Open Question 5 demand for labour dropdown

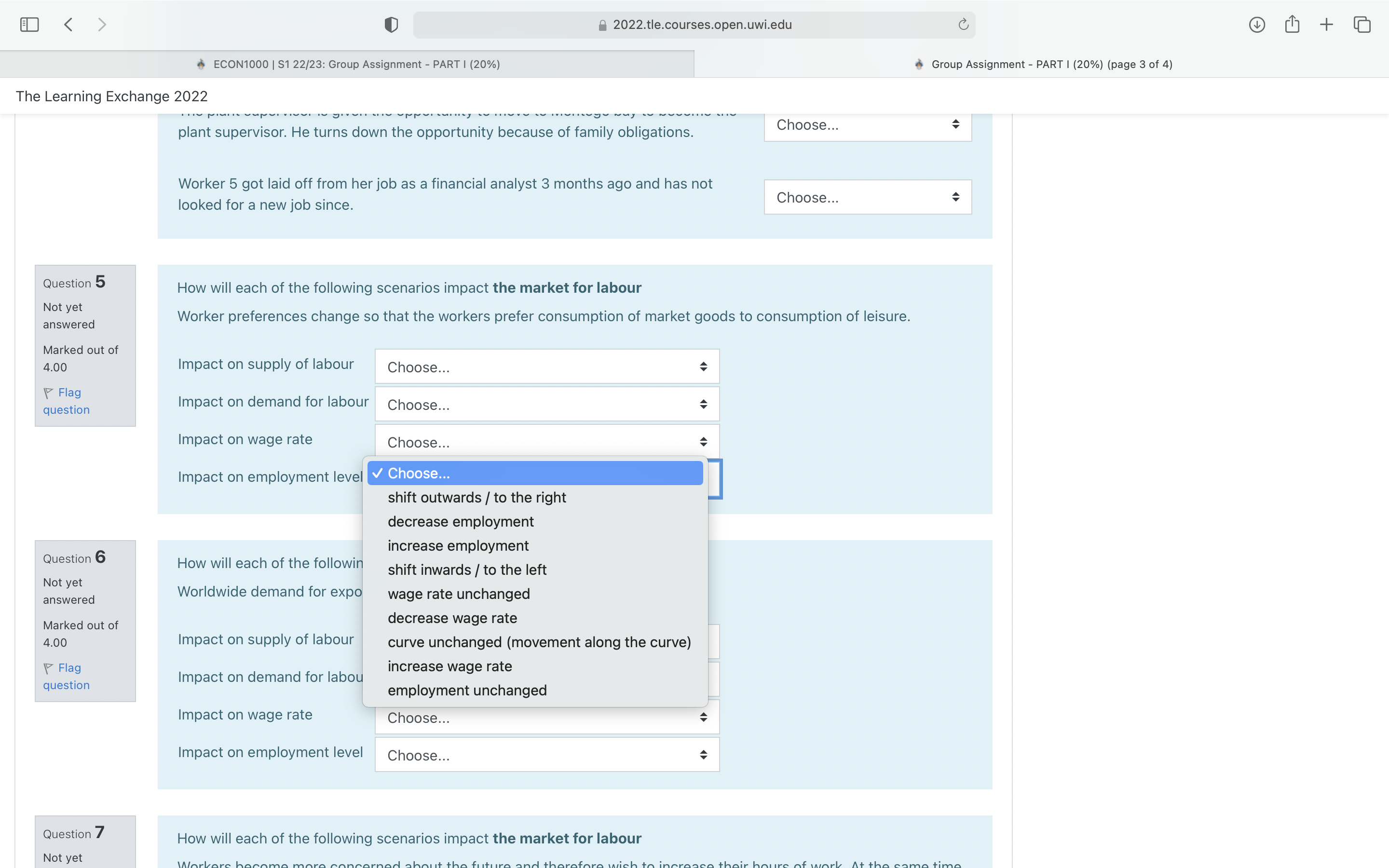click(546, 404)
